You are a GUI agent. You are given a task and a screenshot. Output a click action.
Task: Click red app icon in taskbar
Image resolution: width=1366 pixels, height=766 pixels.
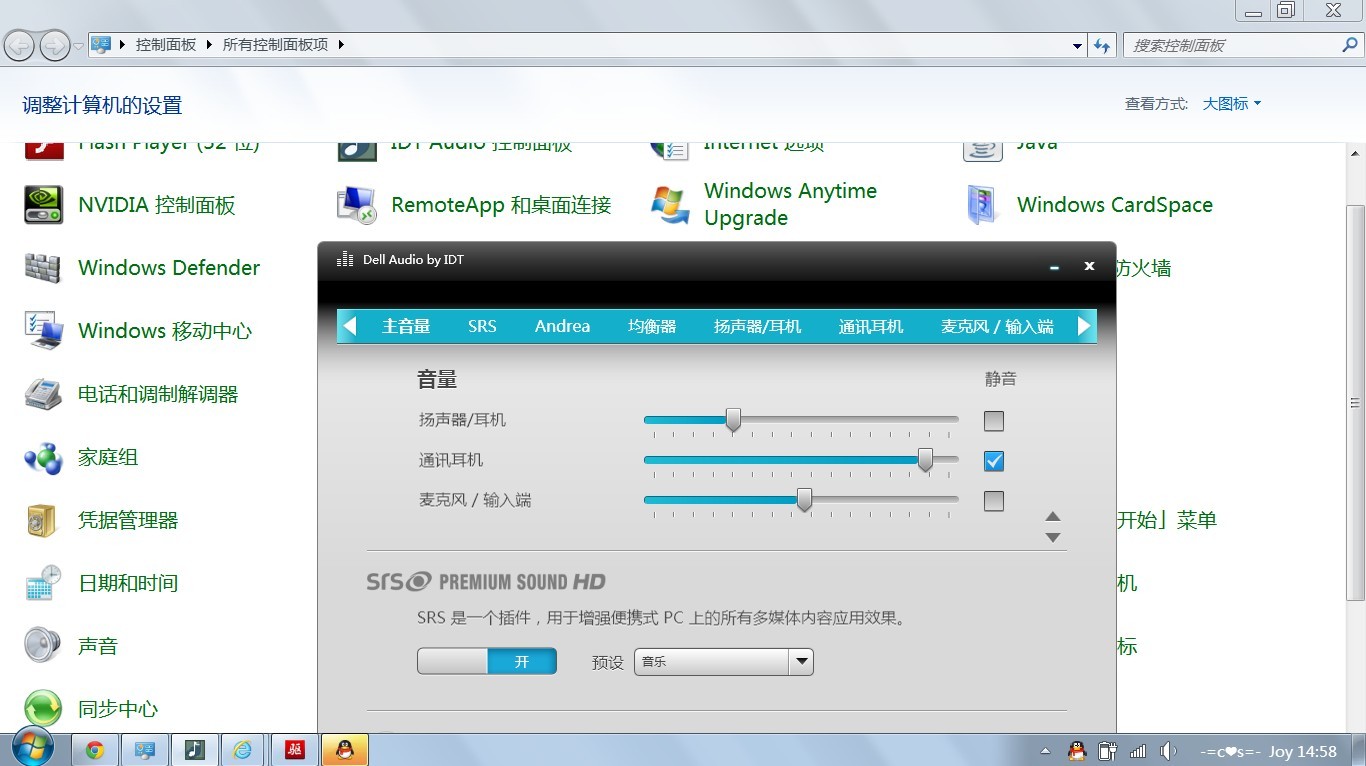point(294,749)
